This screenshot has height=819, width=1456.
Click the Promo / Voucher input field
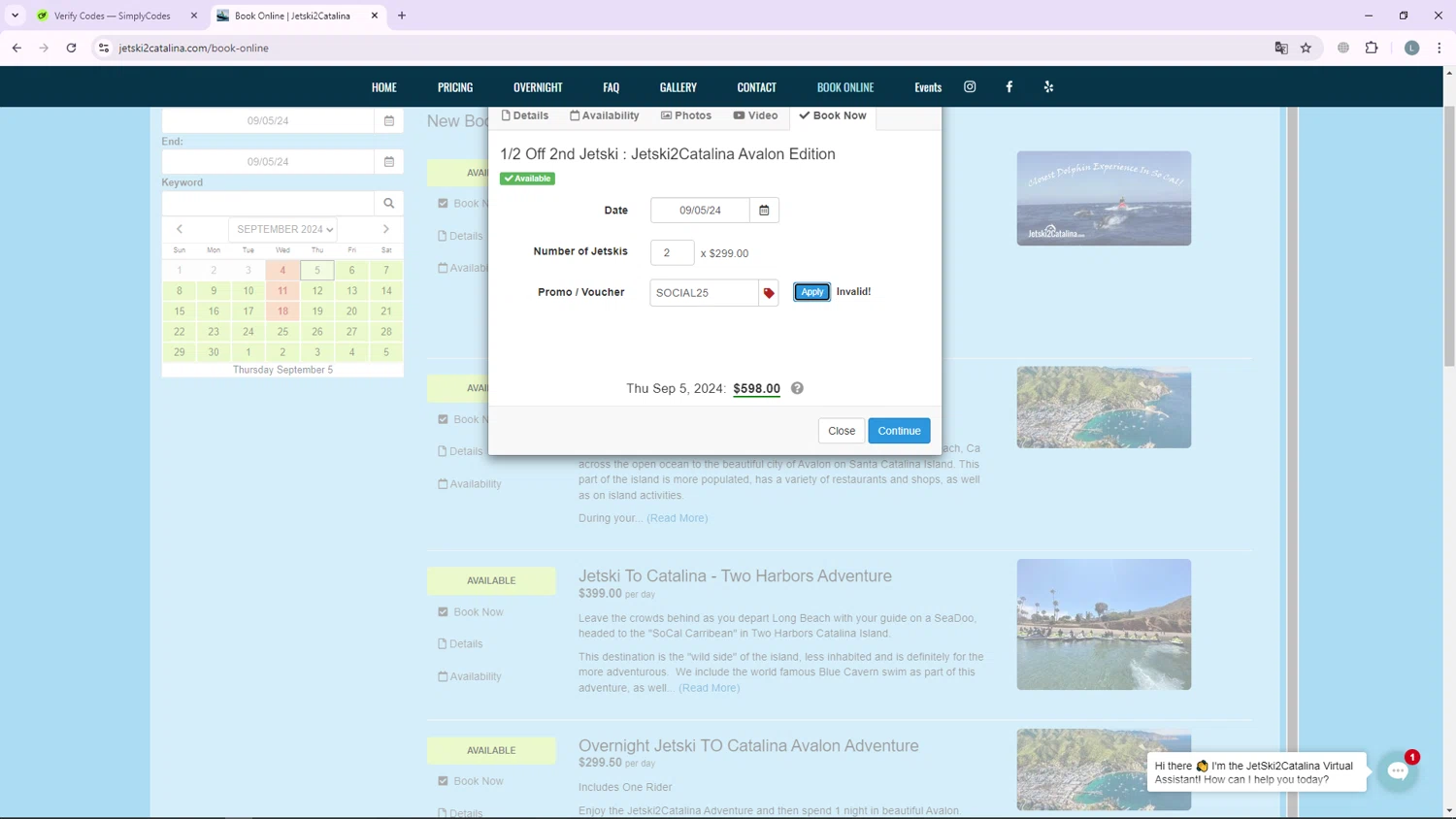[x=704, y=292]
